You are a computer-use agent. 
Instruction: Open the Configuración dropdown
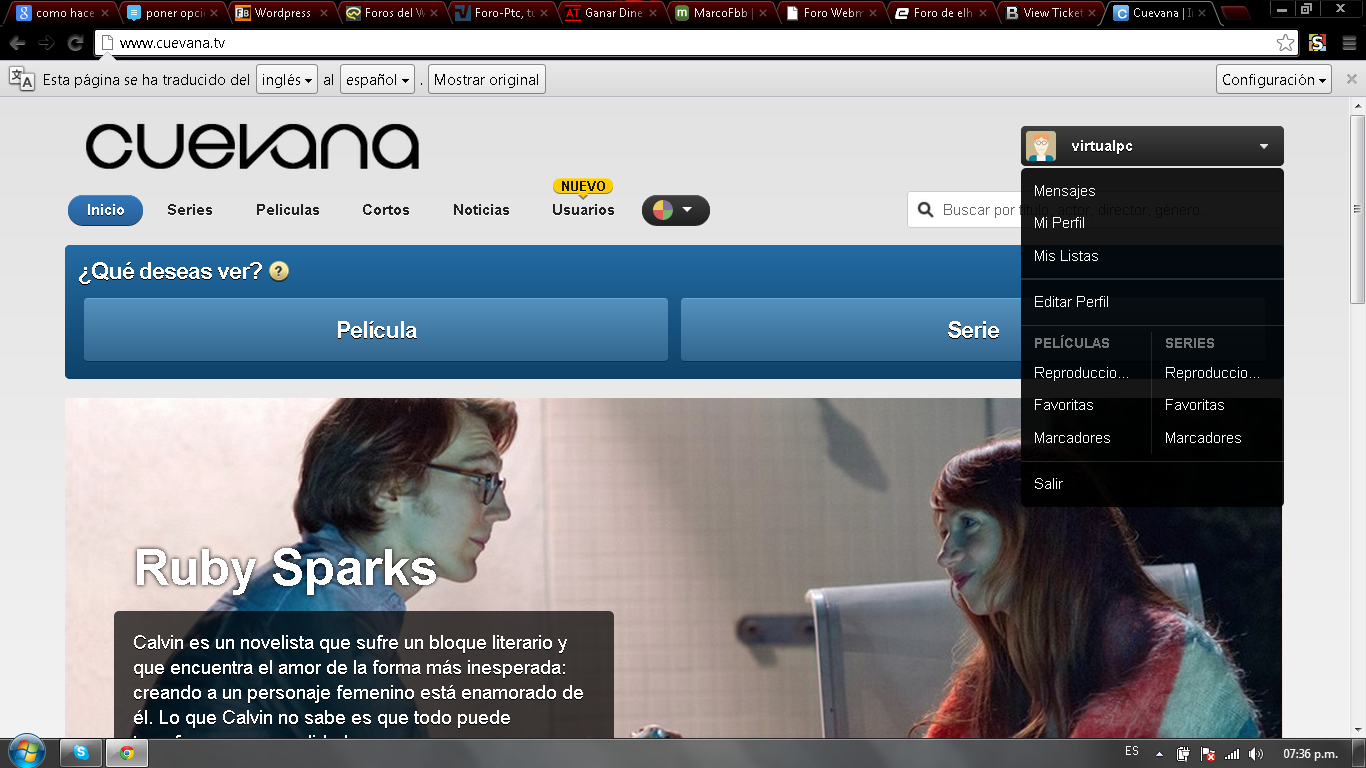[x=1274, y=80]
